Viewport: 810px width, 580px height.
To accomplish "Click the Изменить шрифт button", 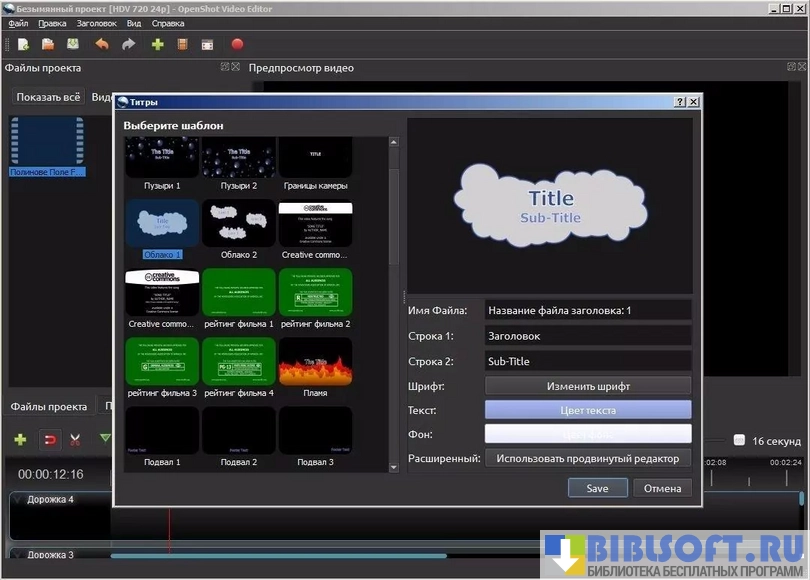I will coord(588,386).
